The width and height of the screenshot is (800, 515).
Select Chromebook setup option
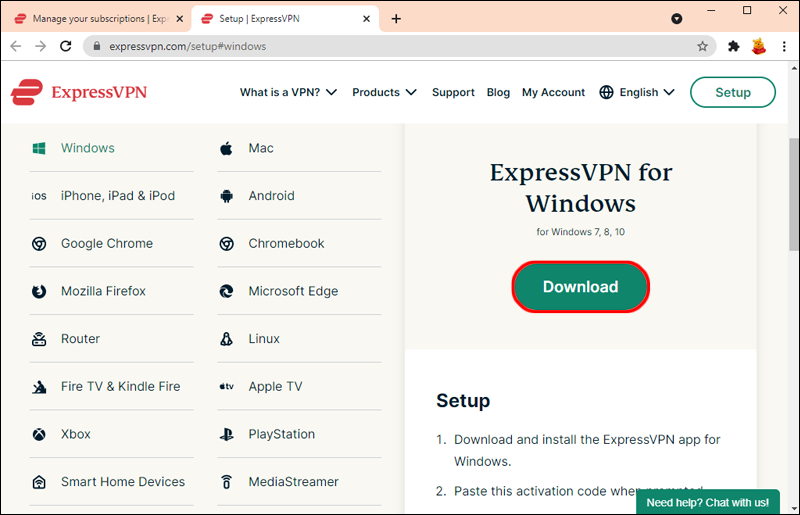click(286, 243)
